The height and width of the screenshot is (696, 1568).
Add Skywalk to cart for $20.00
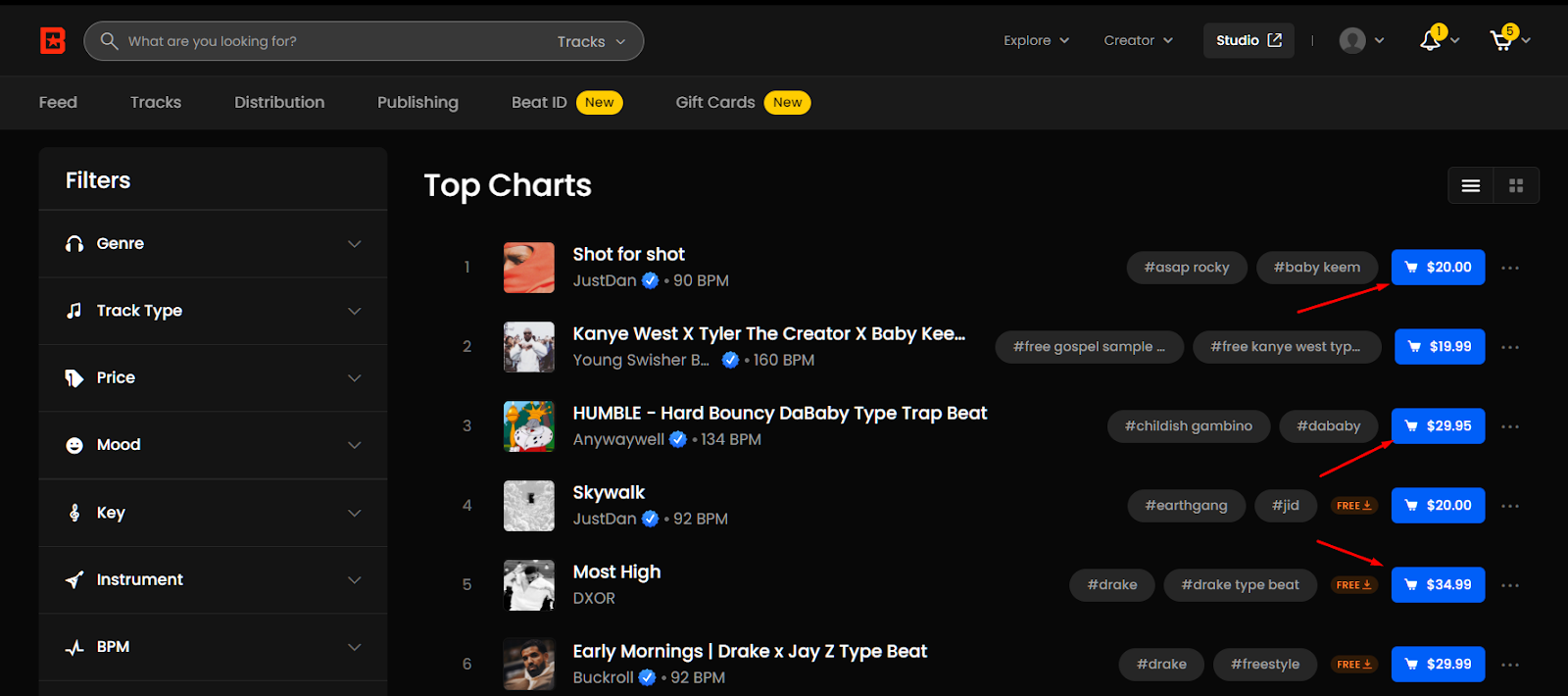(x=1438, y=506)
